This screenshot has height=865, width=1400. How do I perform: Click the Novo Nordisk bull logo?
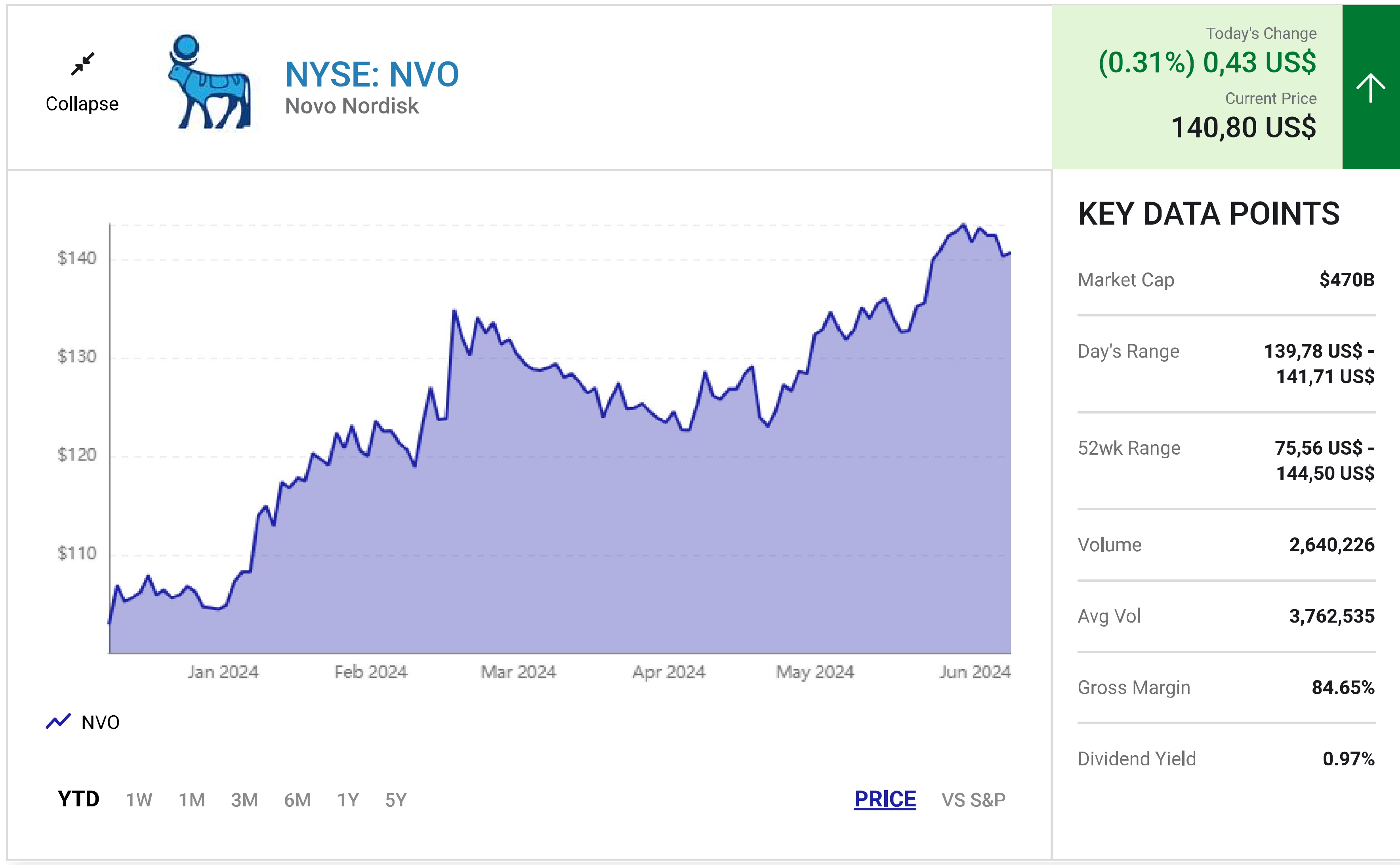tap(210, 82)
